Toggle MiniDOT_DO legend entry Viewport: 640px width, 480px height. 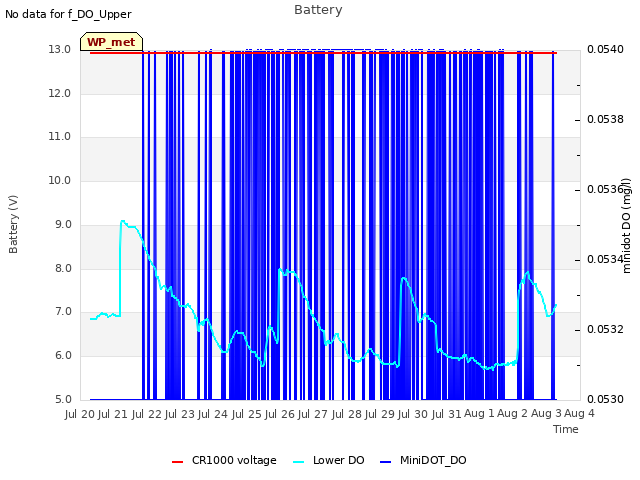pos(423,460)
